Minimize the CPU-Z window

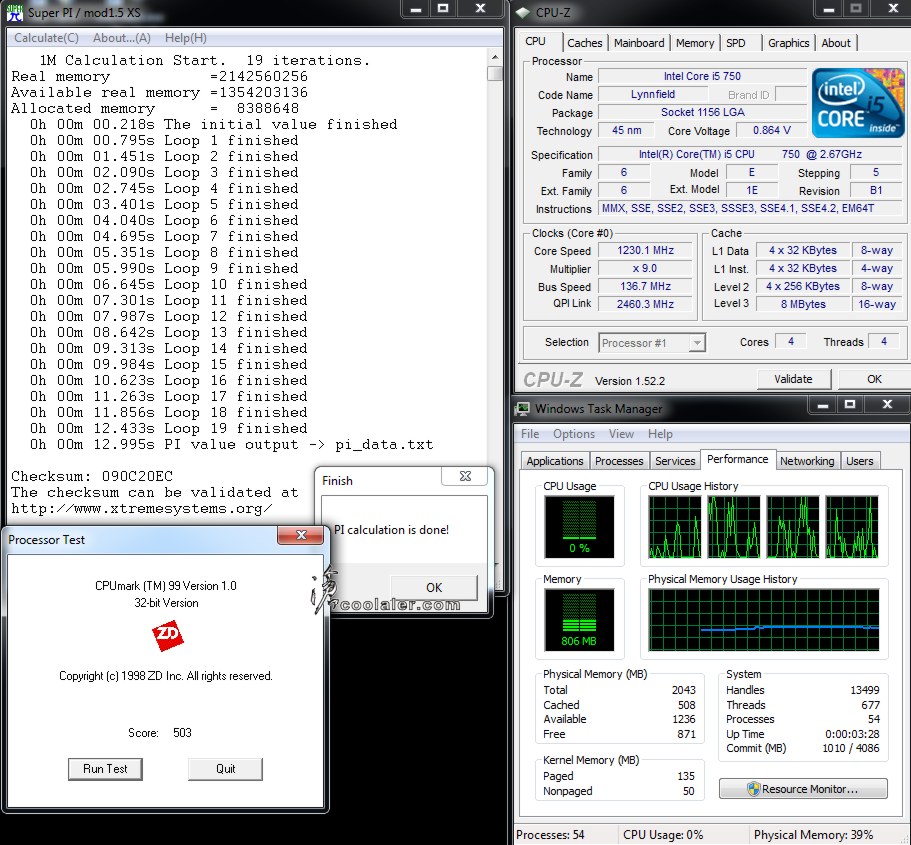[829, 9]
